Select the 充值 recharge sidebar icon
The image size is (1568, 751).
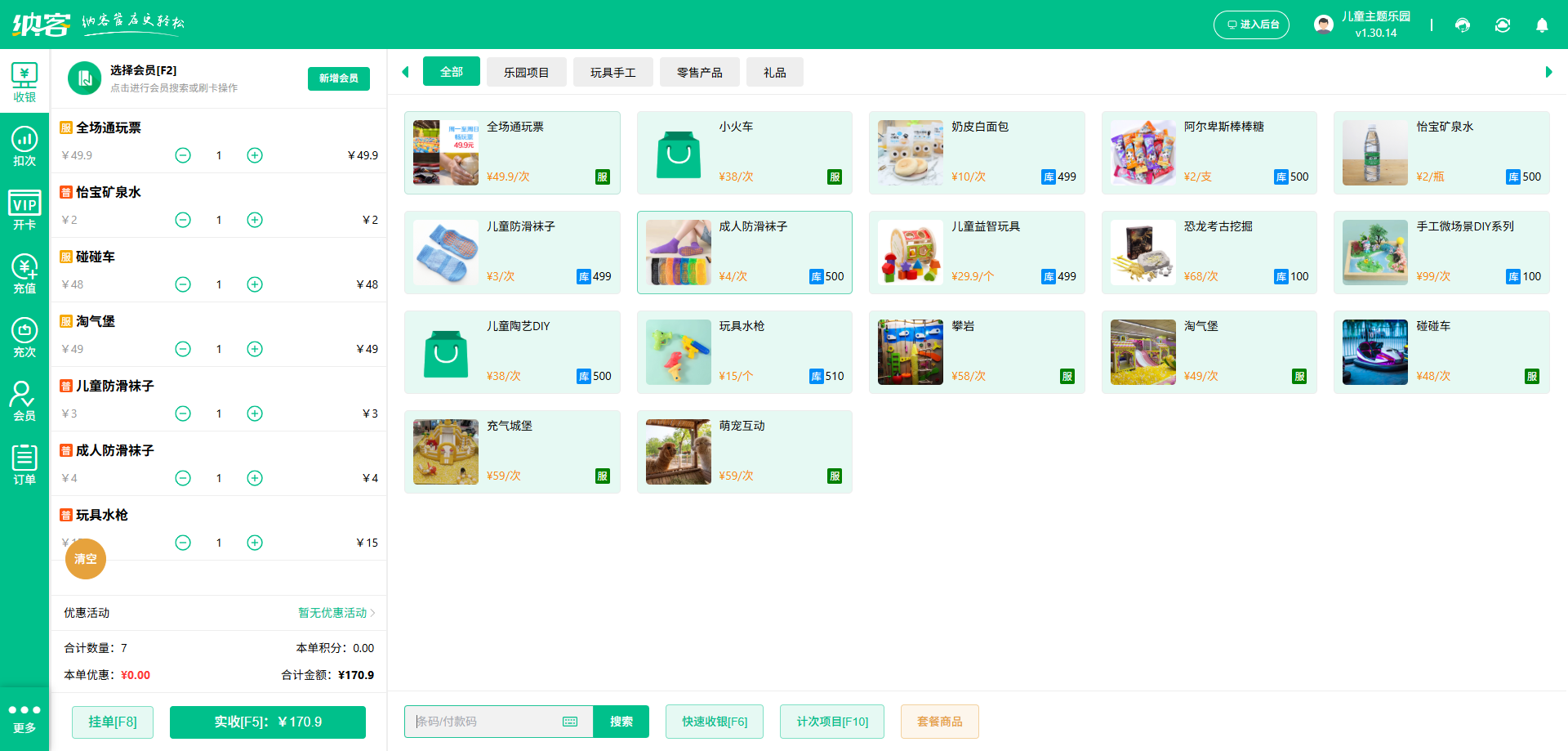24,274
